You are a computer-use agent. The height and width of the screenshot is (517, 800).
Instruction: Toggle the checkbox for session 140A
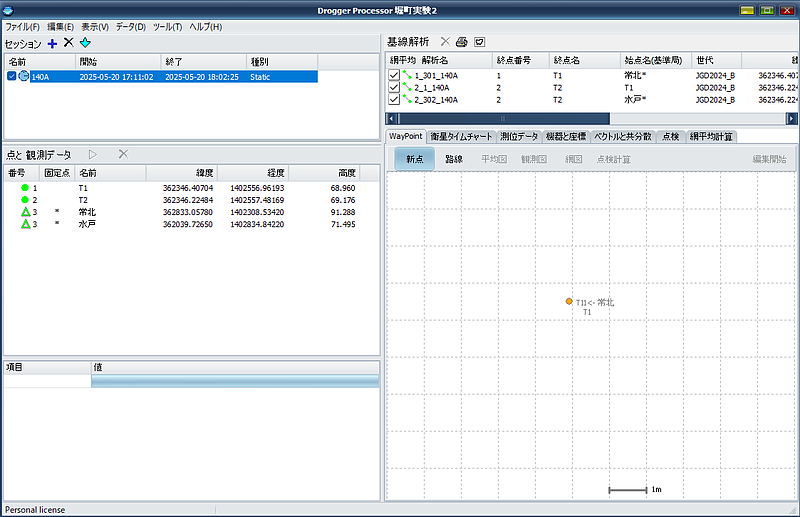[11, 76]
